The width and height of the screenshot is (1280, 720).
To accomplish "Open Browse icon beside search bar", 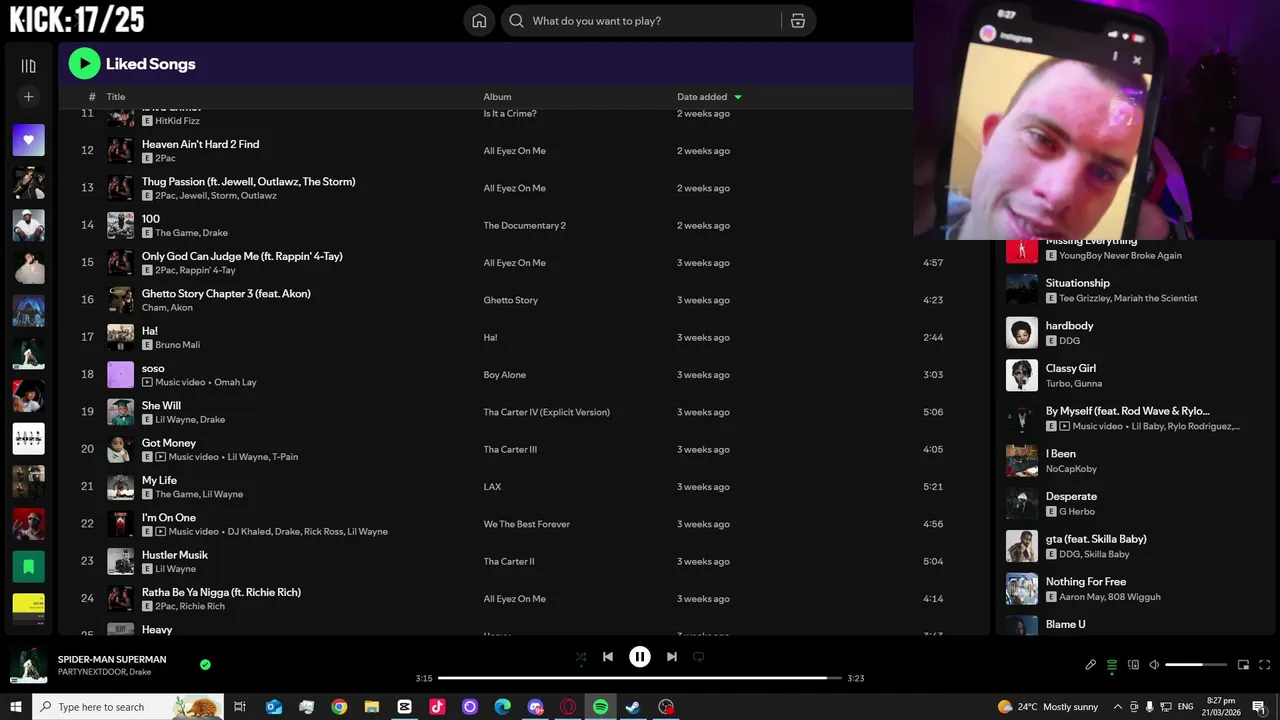I will 797,21.
